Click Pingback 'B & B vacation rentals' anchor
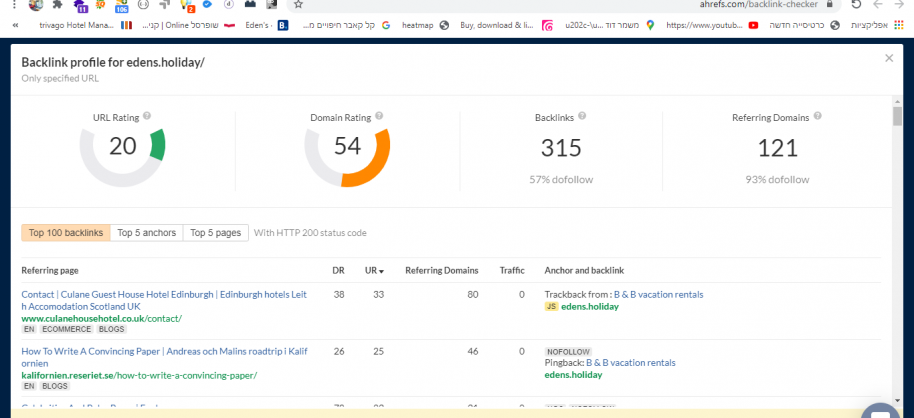Image resolution: width=914 pixels, height=418 pixels. point(631,363)
